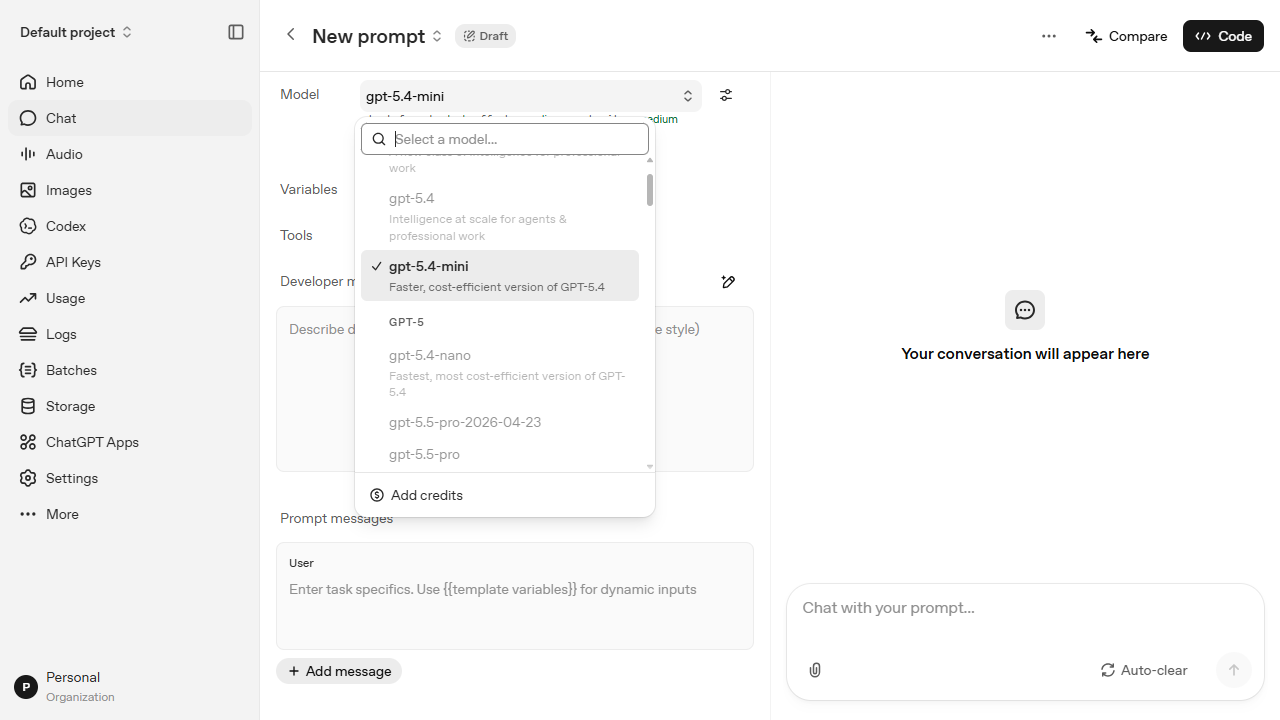Viewport: 1280px width, 720px height.
Task: Click the Code button
Action: (x=1223, y=36)
